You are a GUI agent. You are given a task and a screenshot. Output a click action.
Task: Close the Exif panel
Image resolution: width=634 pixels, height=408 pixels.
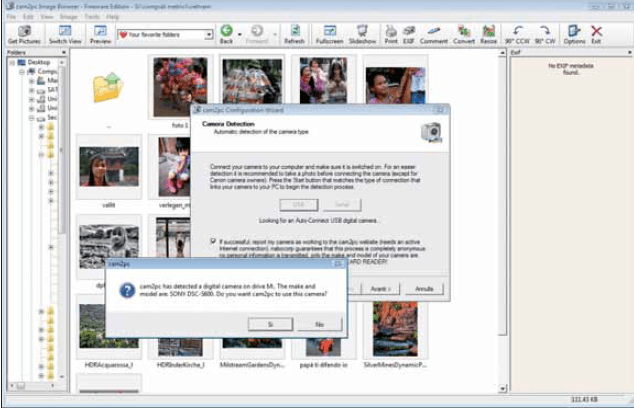(x=630, y=52)
